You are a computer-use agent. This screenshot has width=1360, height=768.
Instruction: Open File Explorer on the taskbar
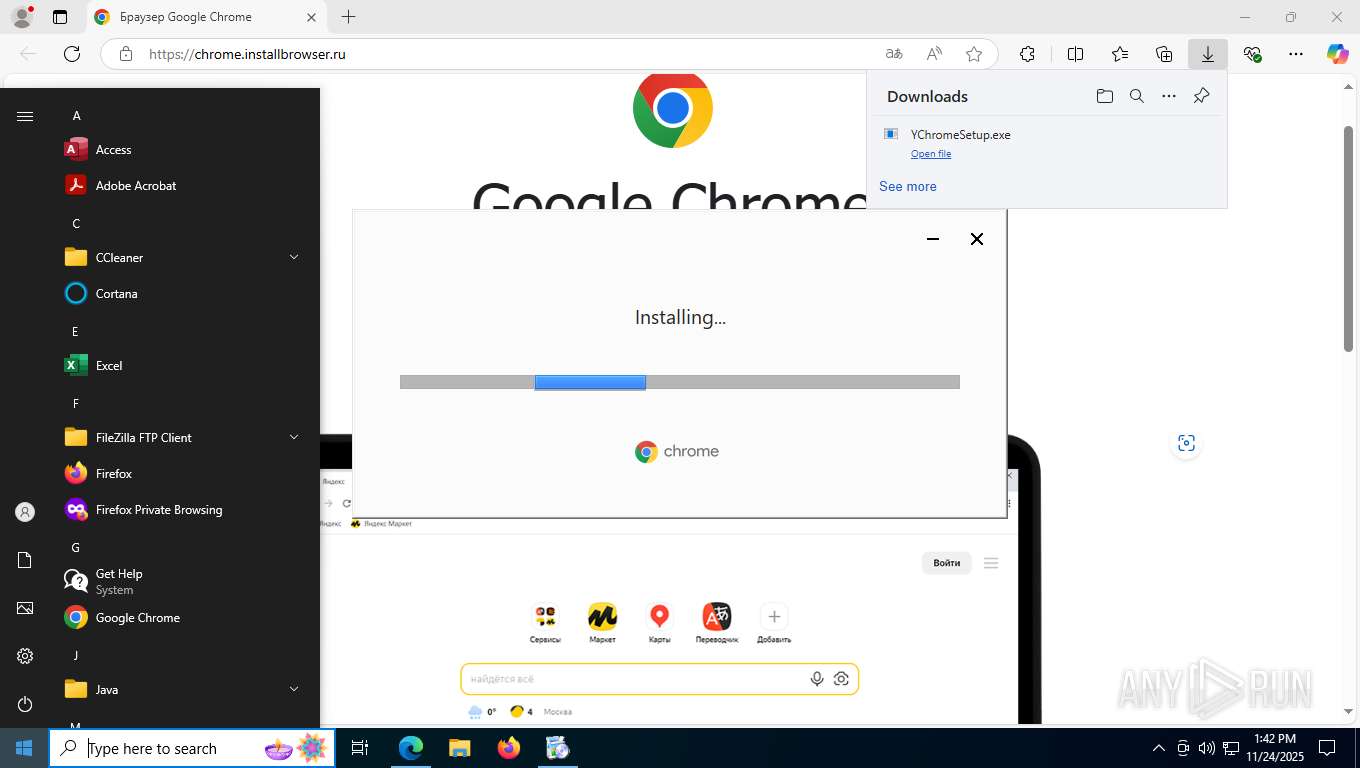[459, 748]
